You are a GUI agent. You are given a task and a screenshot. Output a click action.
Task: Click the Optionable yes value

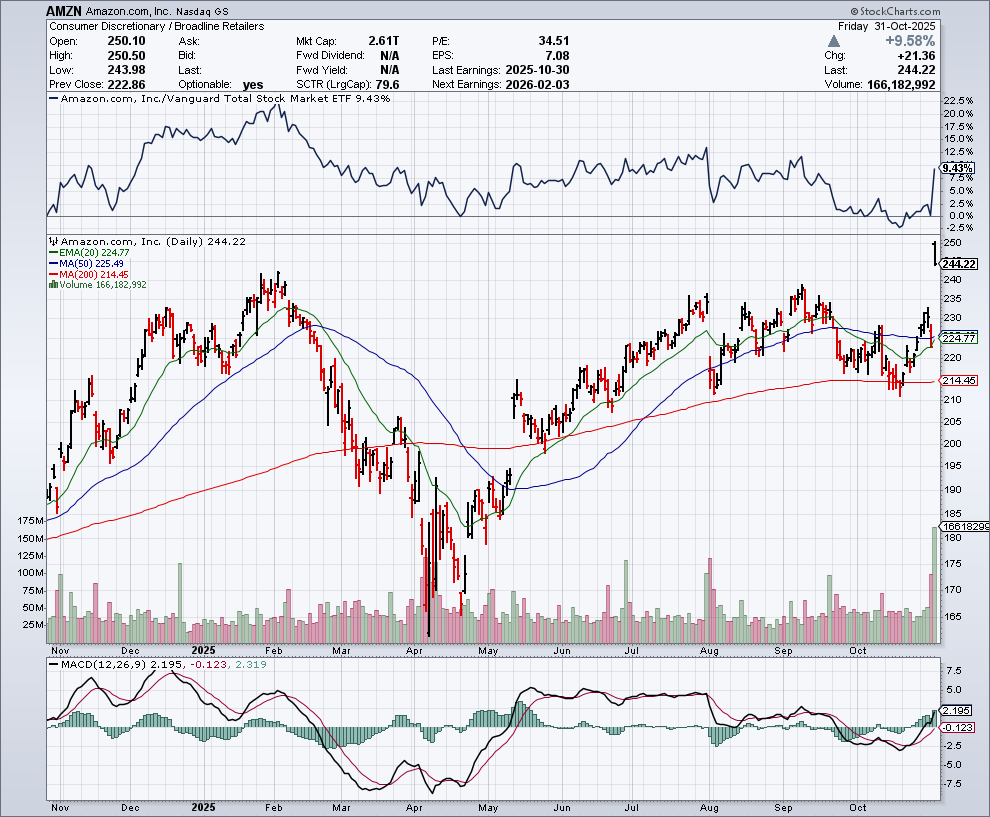click(253, 85)
